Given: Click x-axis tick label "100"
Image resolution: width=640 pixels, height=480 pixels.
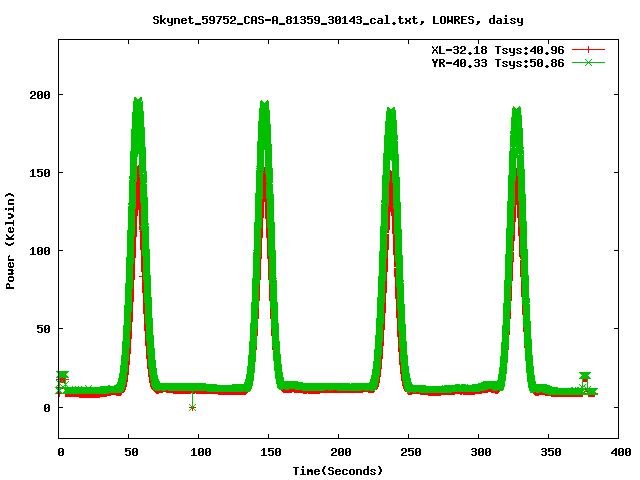Looking at the screenshot, I should (201, 452).
